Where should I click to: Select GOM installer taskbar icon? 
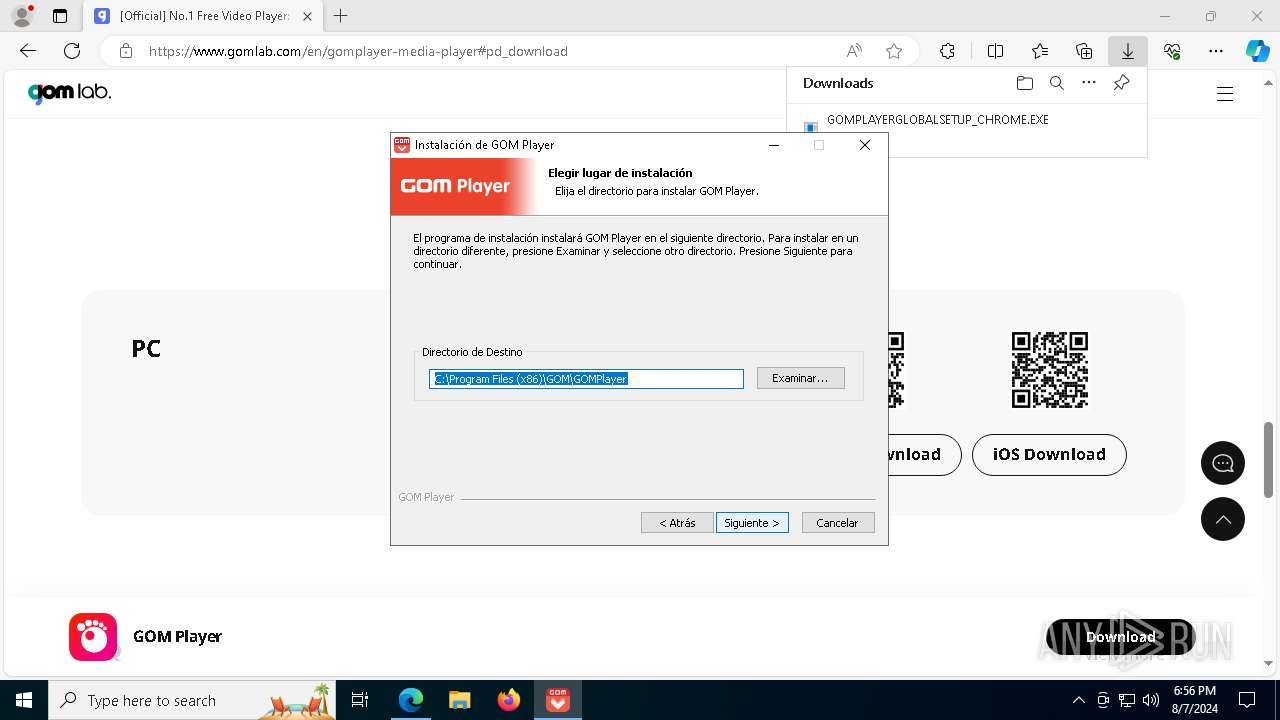(x=557, y=700)
